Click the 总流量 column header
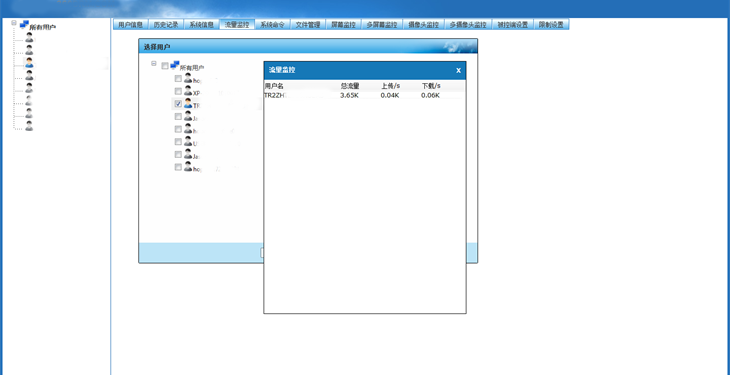 350,86
